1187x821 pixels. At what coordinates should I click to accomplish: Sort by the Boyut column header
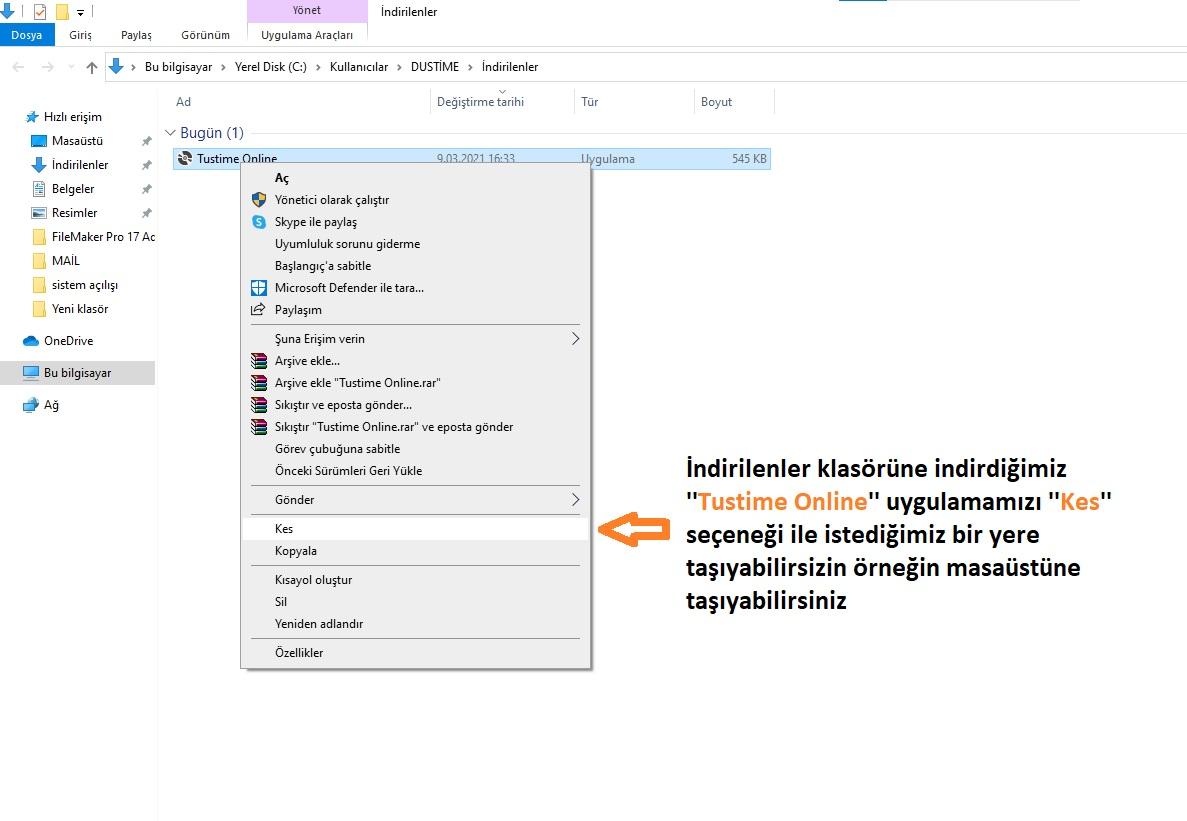tap(734, 102)
